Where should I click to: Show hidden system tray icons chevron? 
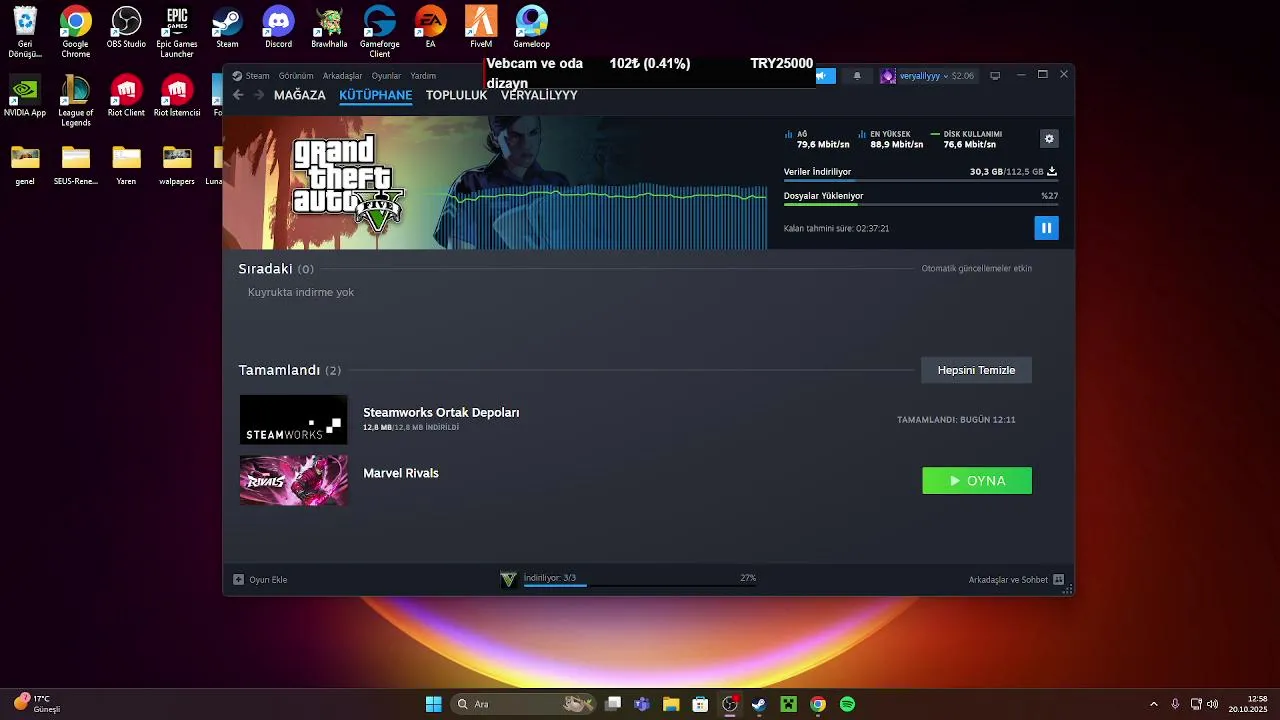[x=1153, y=704]
